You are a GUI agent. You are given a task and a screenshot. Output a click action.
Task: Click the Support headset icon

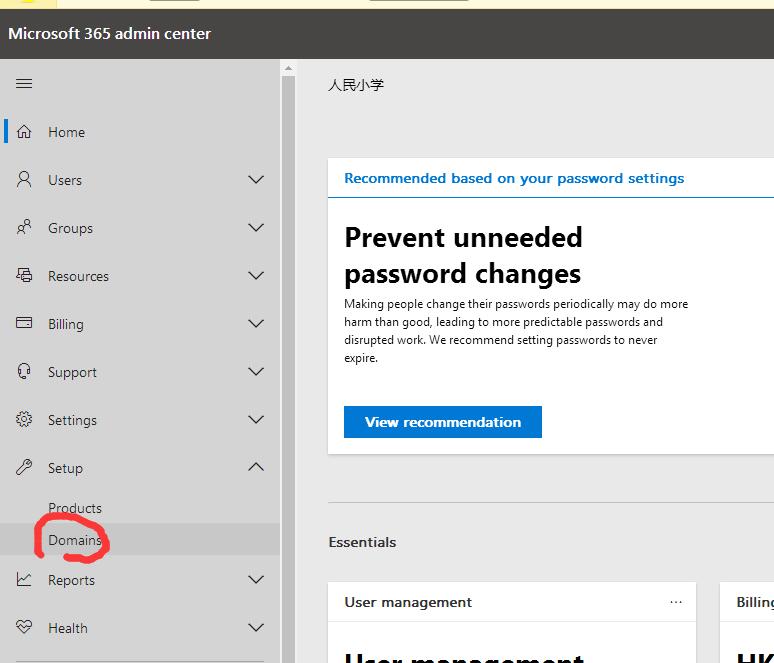[24, 371]
